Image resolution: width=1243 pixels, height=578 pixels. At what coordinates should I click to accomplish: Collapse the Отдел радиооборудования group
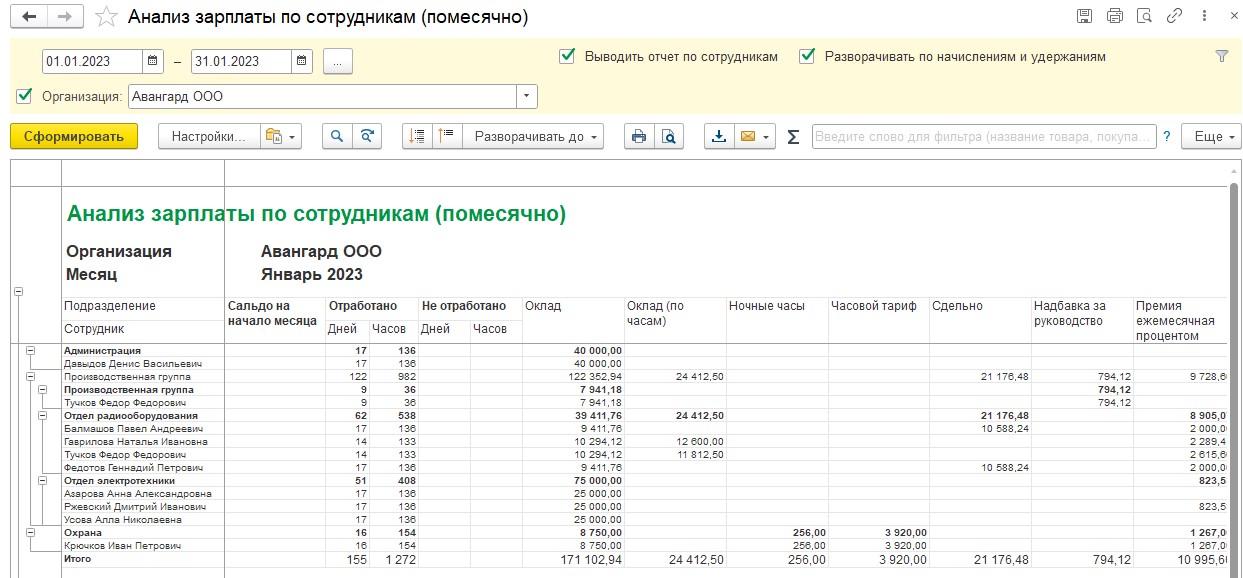click(43, 415)
